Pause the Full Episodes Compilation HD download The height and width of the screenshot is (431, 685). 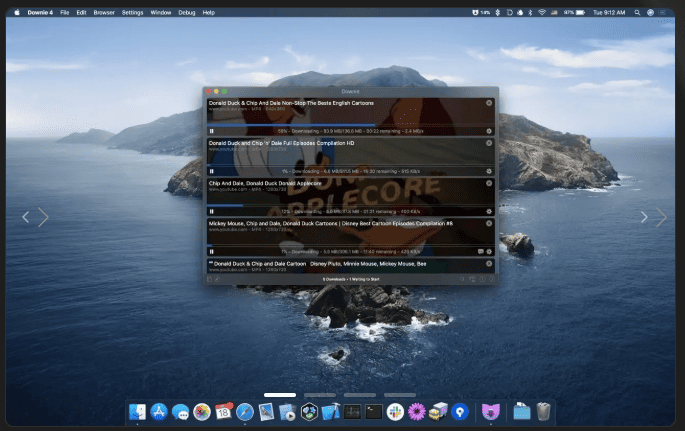coord(212,171)
